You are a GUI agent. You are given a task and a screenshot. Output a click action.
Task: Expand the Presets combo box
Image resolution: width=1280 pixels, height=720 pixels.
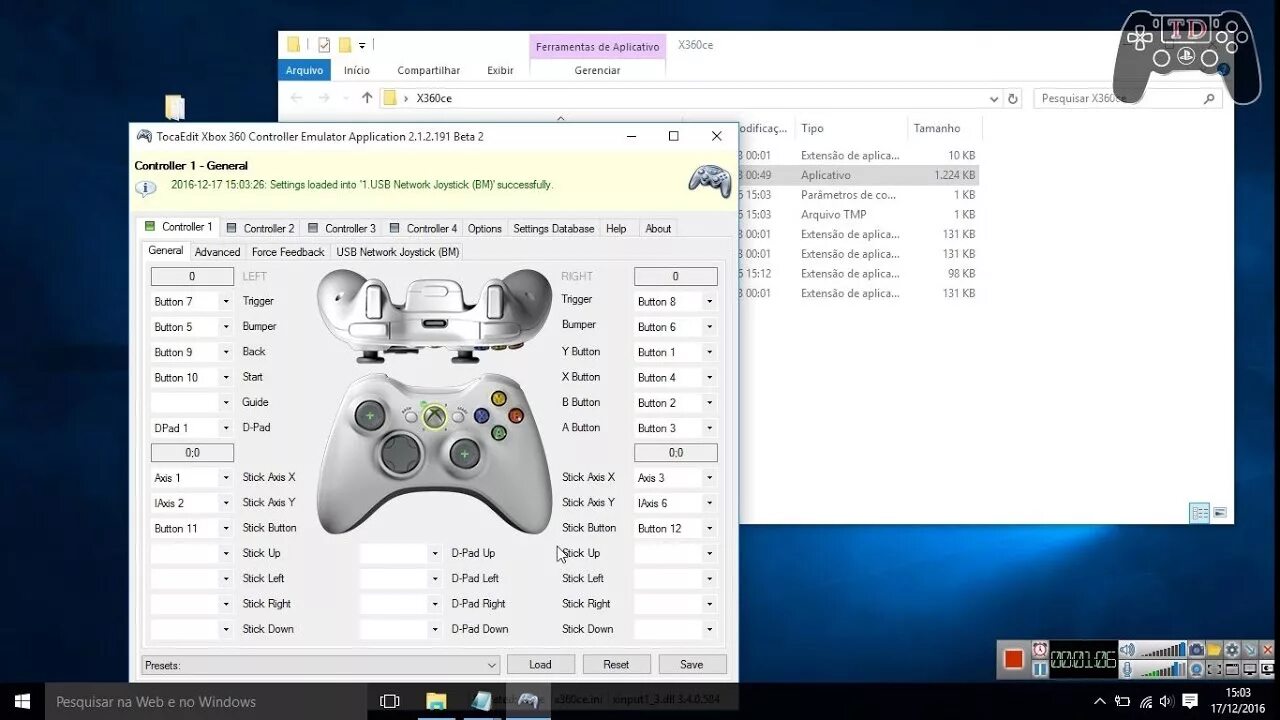[x=492, y=665]
